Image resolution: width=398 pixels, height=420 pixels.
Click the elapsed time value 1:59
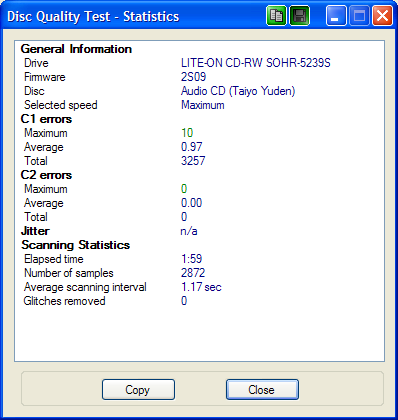tap(192, 259)
